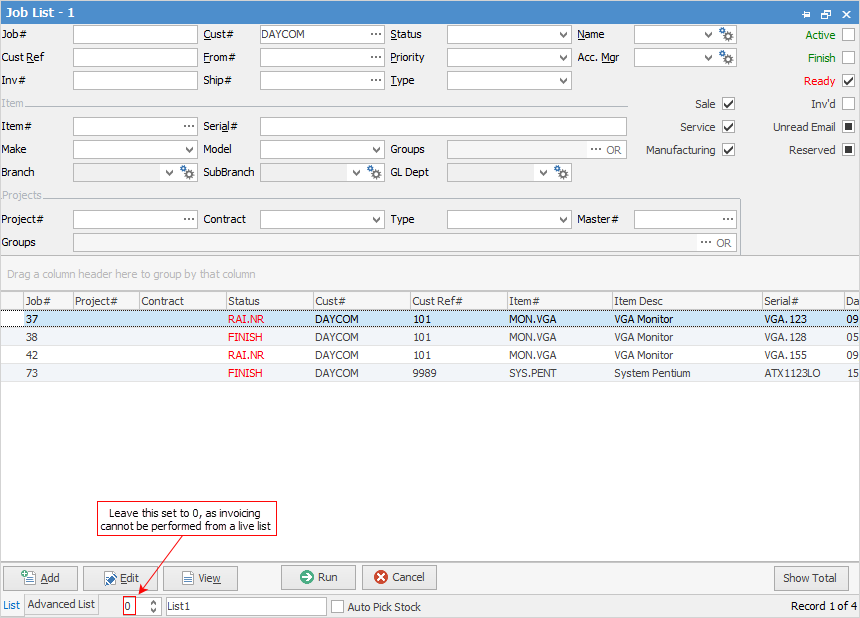Screen dimensions: 860x618
Task: Switch to the Advanced List tab
Action: click(61, 605)
